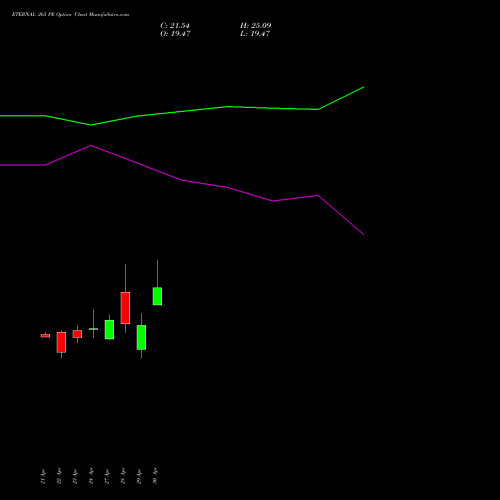
Task: Select the first green candlestick body
Action: 109,330
